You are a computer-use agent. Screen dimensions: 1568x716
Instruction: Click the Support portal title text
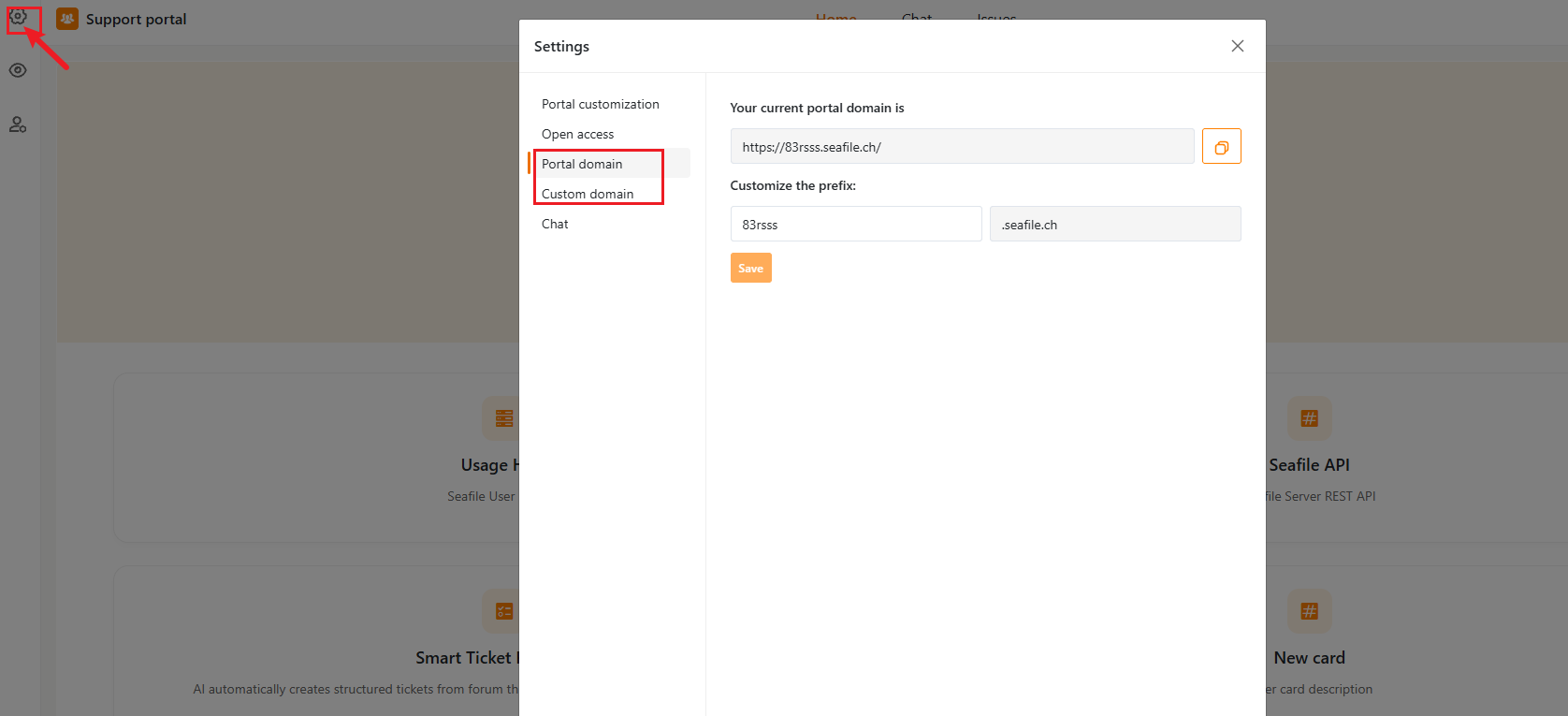point(137,19)
